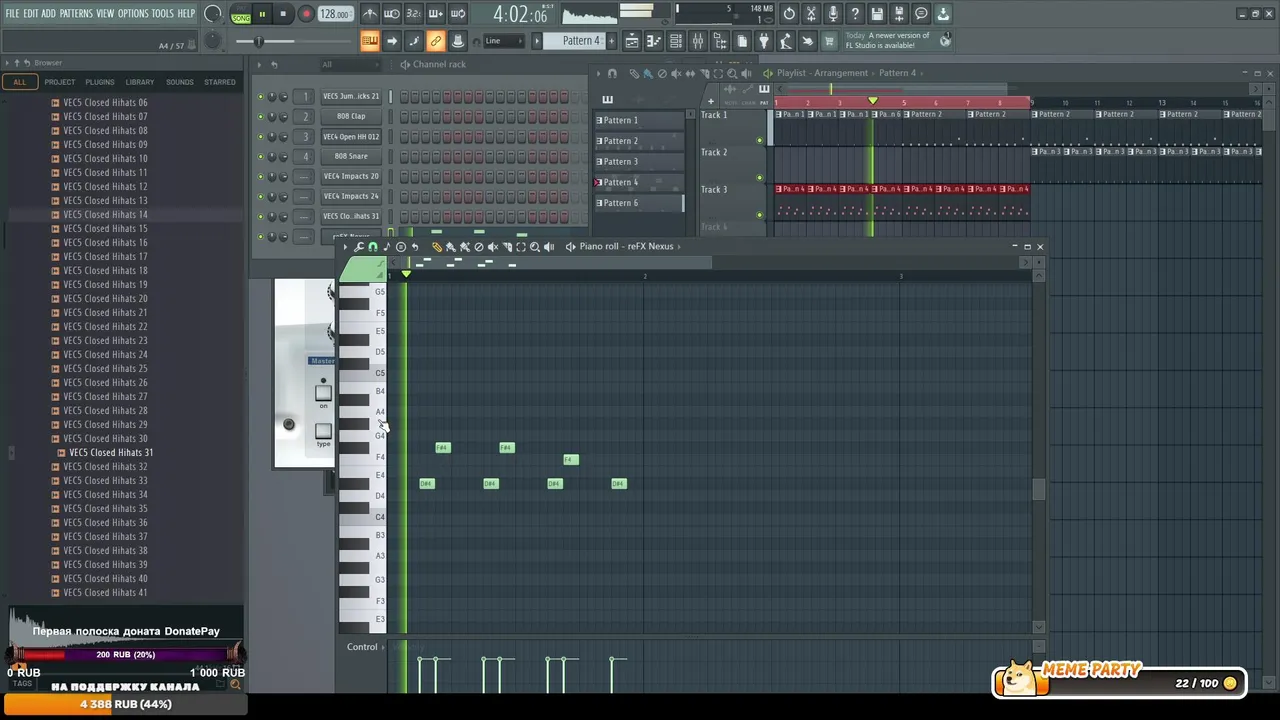Toggle the metronome icon
1280x720 pixels.
pyautogui.click(x=370, y=14)
